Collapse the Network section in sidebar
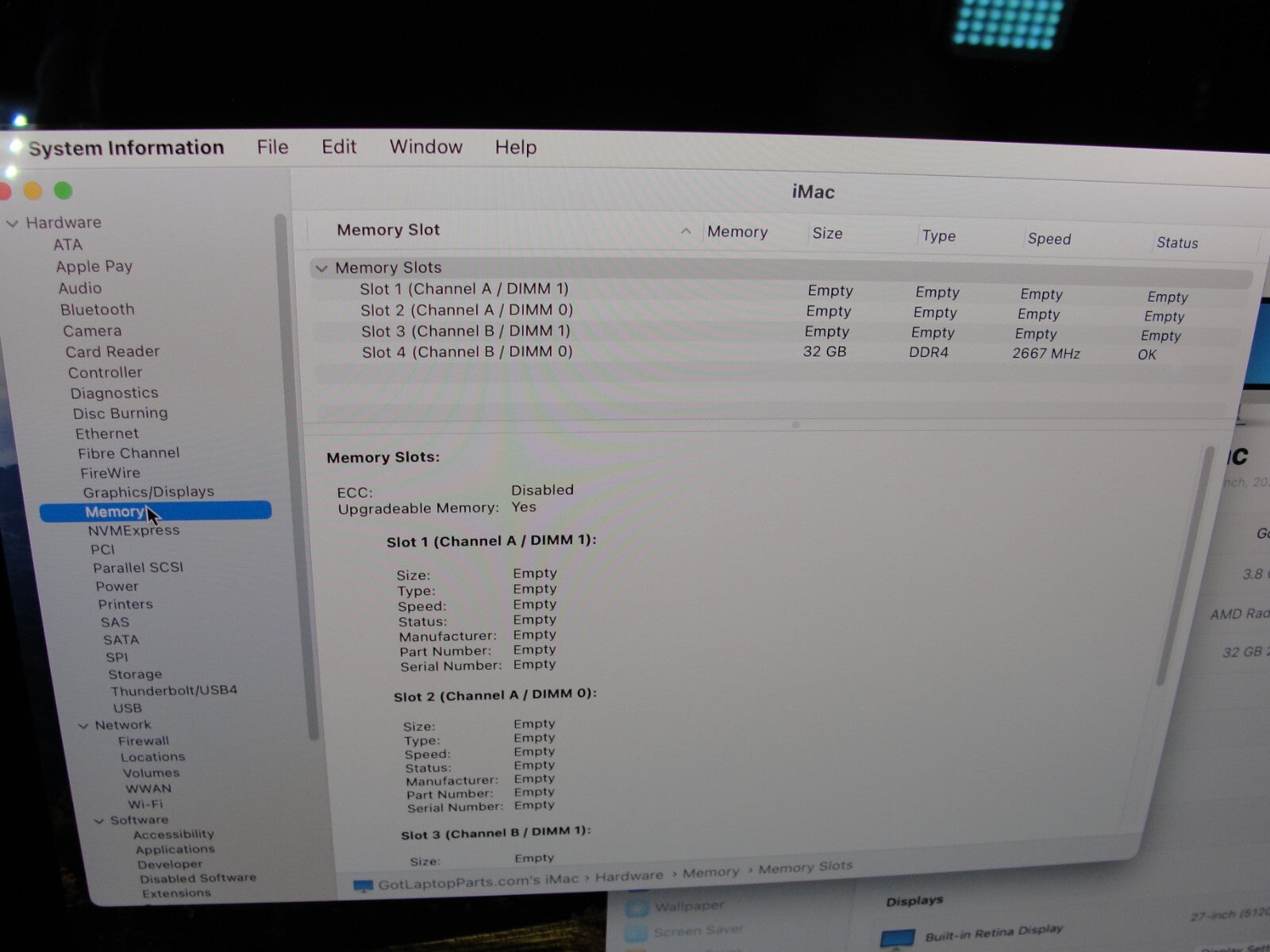This screenshot has width=1270, height=952. [83, 725]
